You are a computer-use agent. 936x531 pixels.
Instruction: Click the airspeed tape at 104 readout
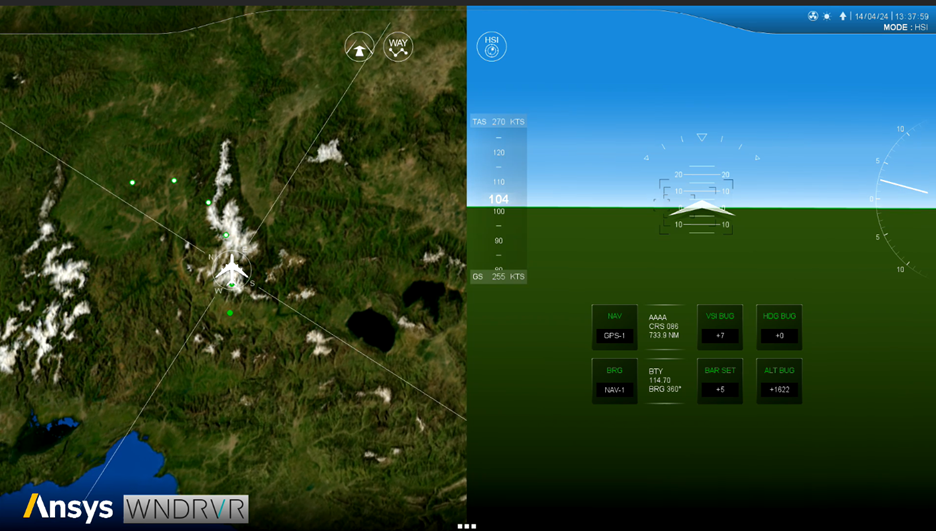click(498, 199)
